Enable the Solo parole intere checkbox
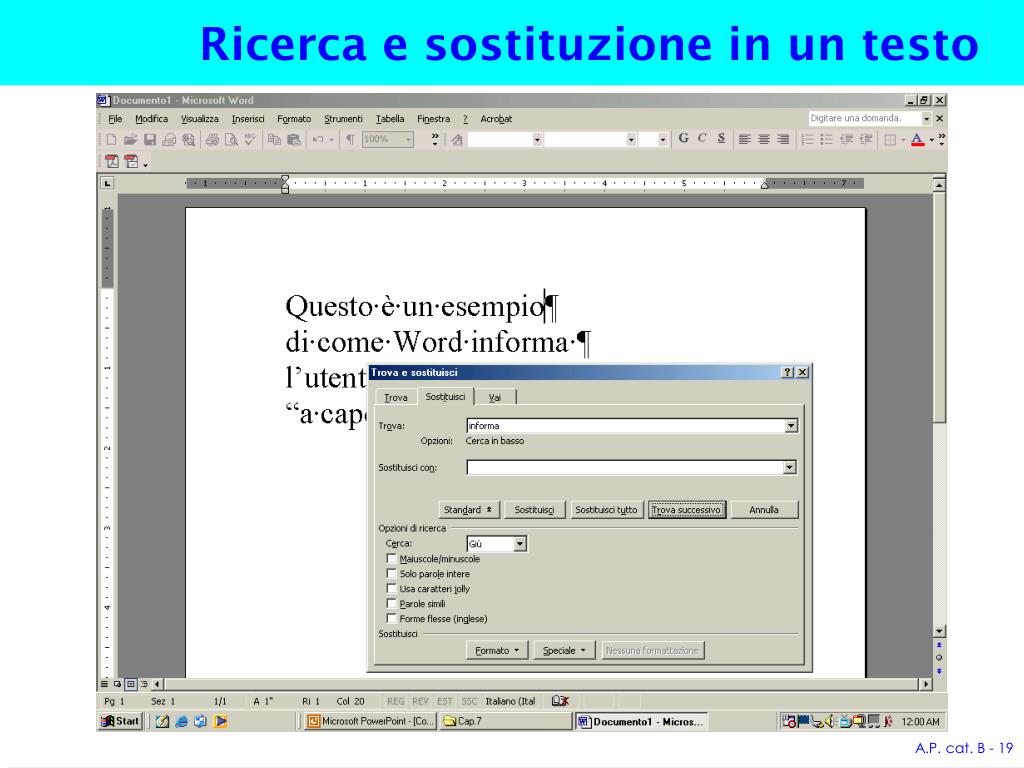Image resolution: width=1024 pixels, height=768 pixels. pos(391,574)
